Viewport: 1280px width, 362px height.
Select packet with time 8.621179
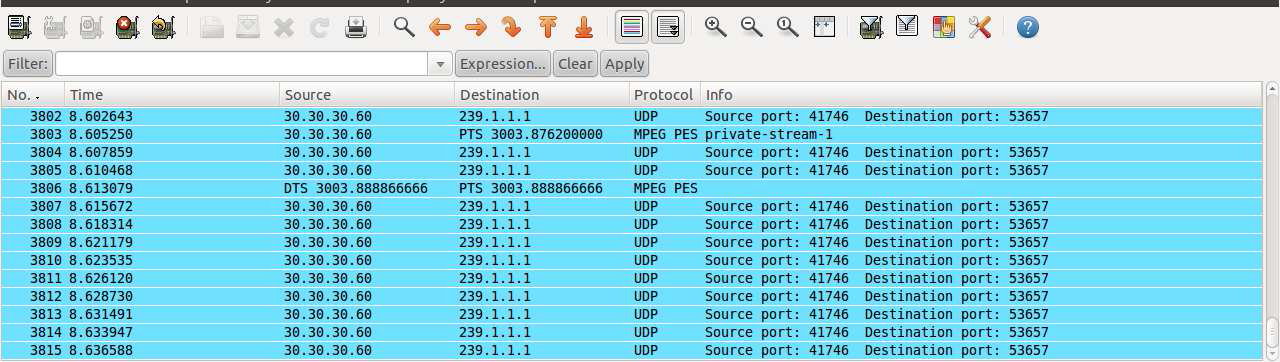click(632, 242)
